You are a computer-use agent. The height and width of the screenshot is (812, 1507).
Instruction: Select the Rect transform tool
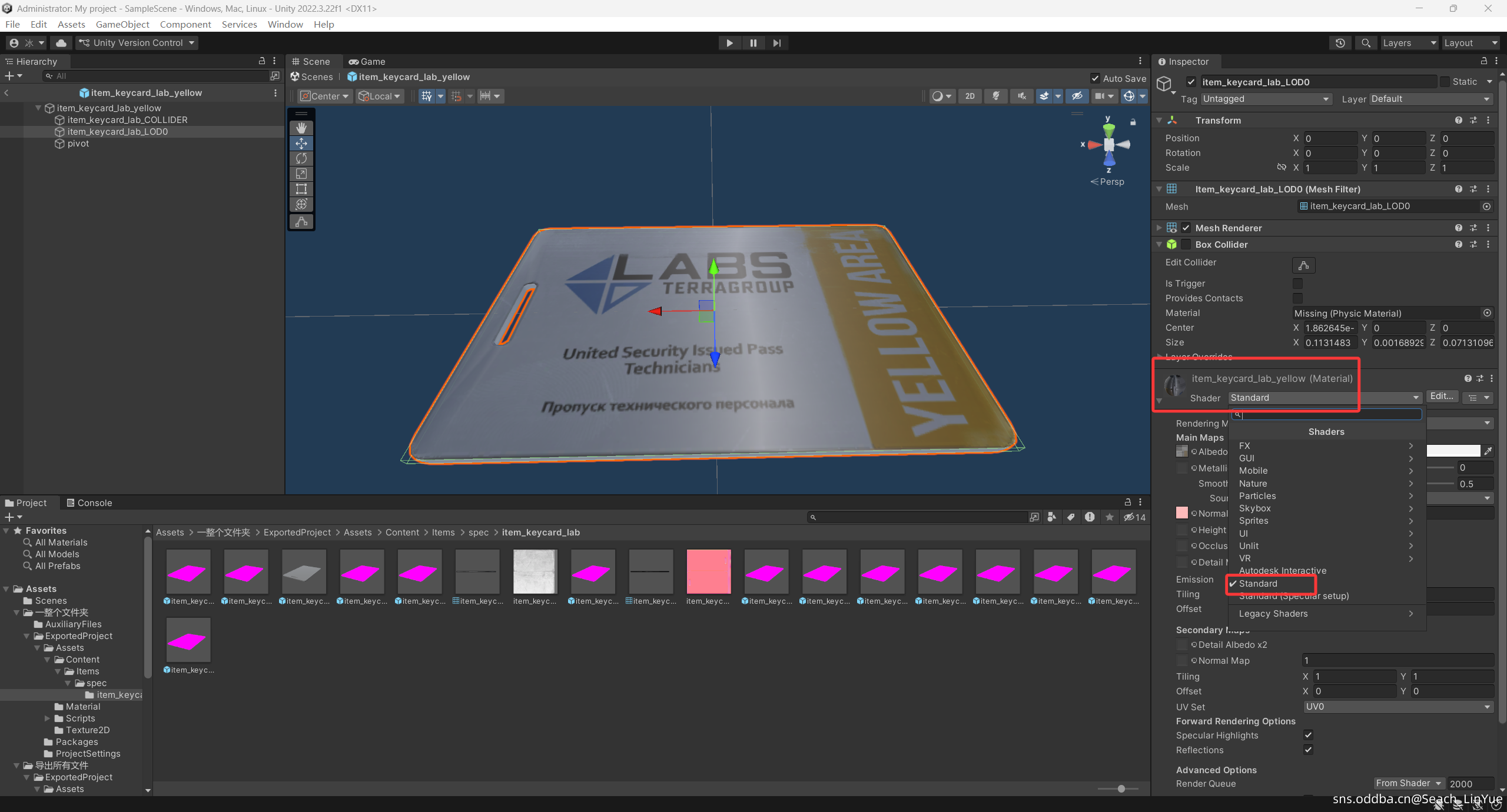[301, 189]
